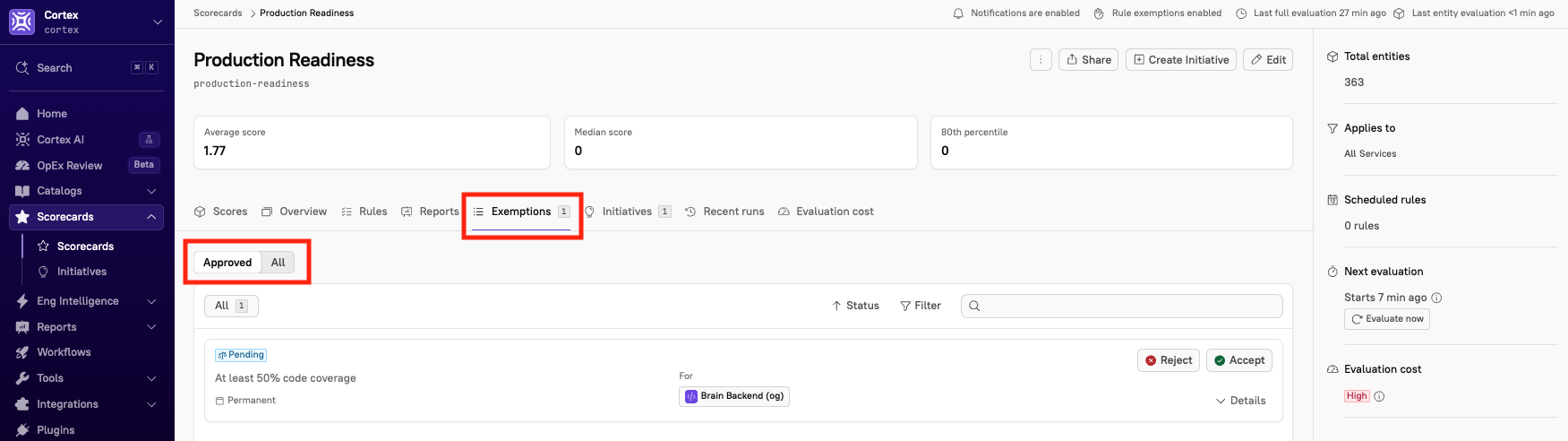Click the High cost badge
1568x441 pixels.
pos(1357,396)
